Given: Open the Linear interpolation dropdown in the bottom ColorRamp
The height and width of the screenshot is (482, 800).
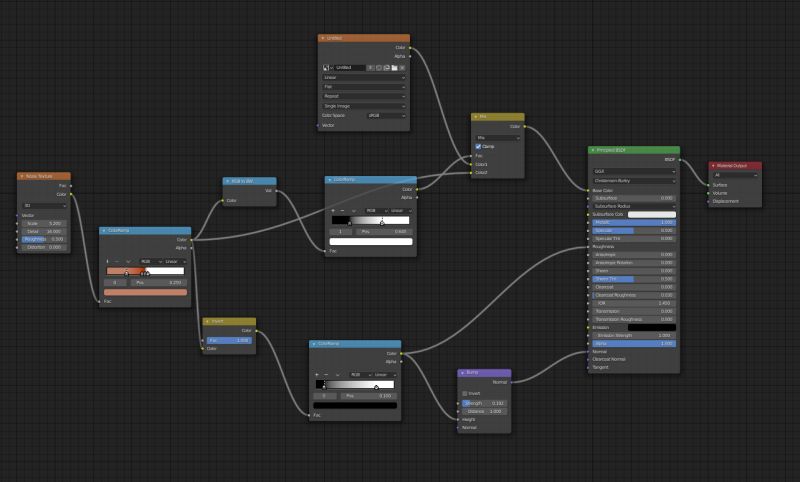Looking at the screenshot, I should pos(385,374).
